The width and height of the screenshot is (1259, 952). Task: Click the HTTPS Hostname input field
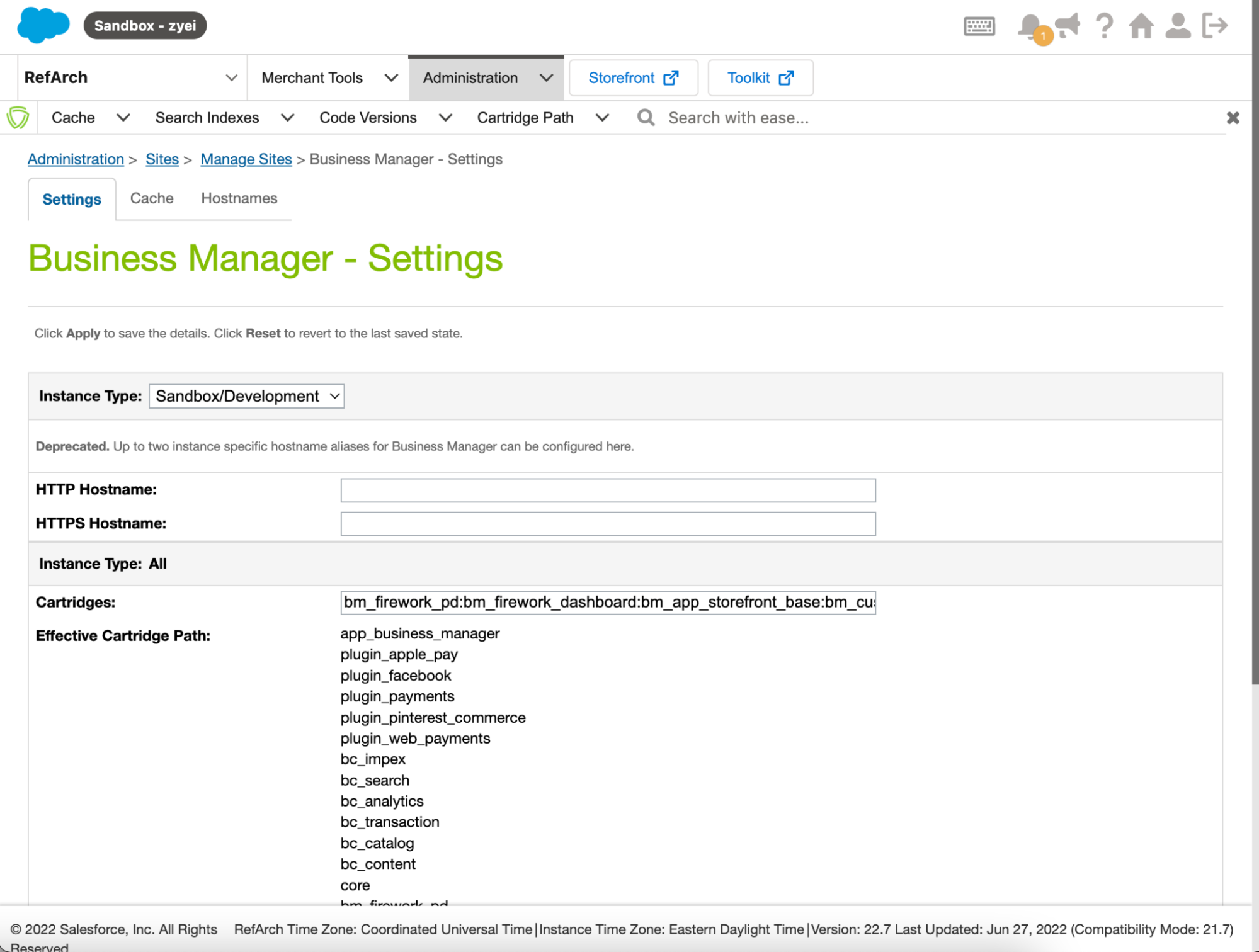[x=607, y=523]
